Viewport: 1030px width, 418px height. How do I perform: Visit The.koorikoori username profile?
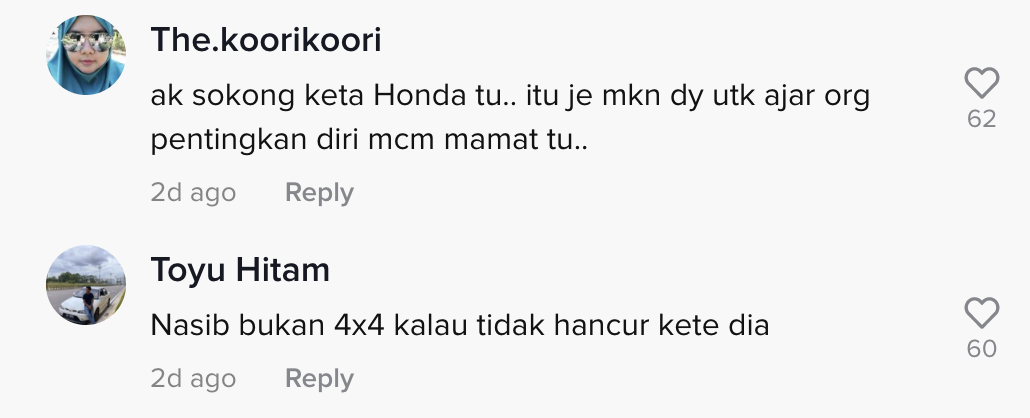(x=266, y=40)
